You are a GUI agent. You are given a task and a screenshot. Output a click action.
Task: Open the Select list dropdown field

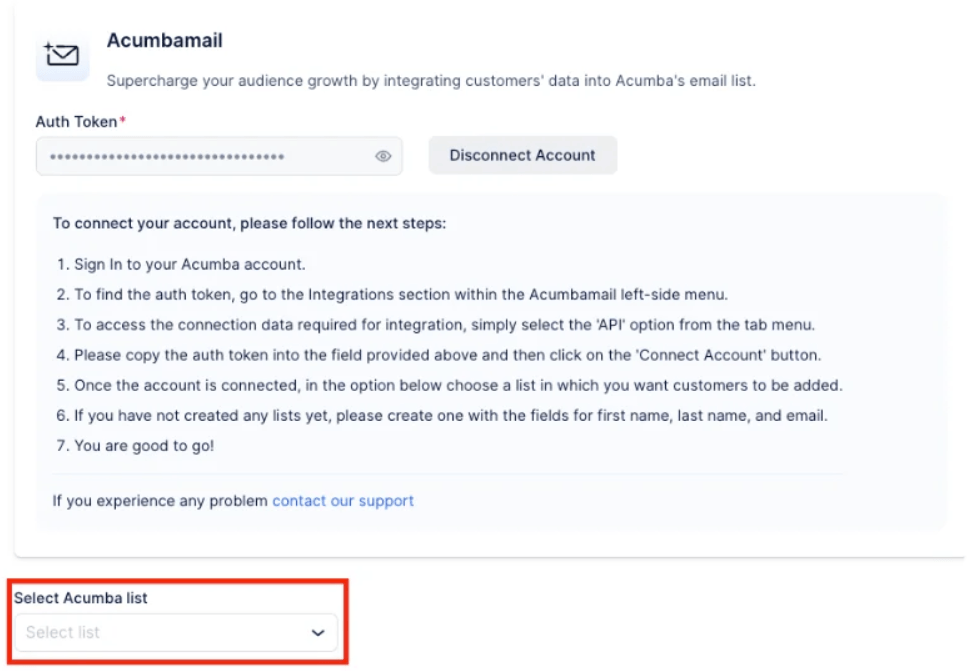160,632
